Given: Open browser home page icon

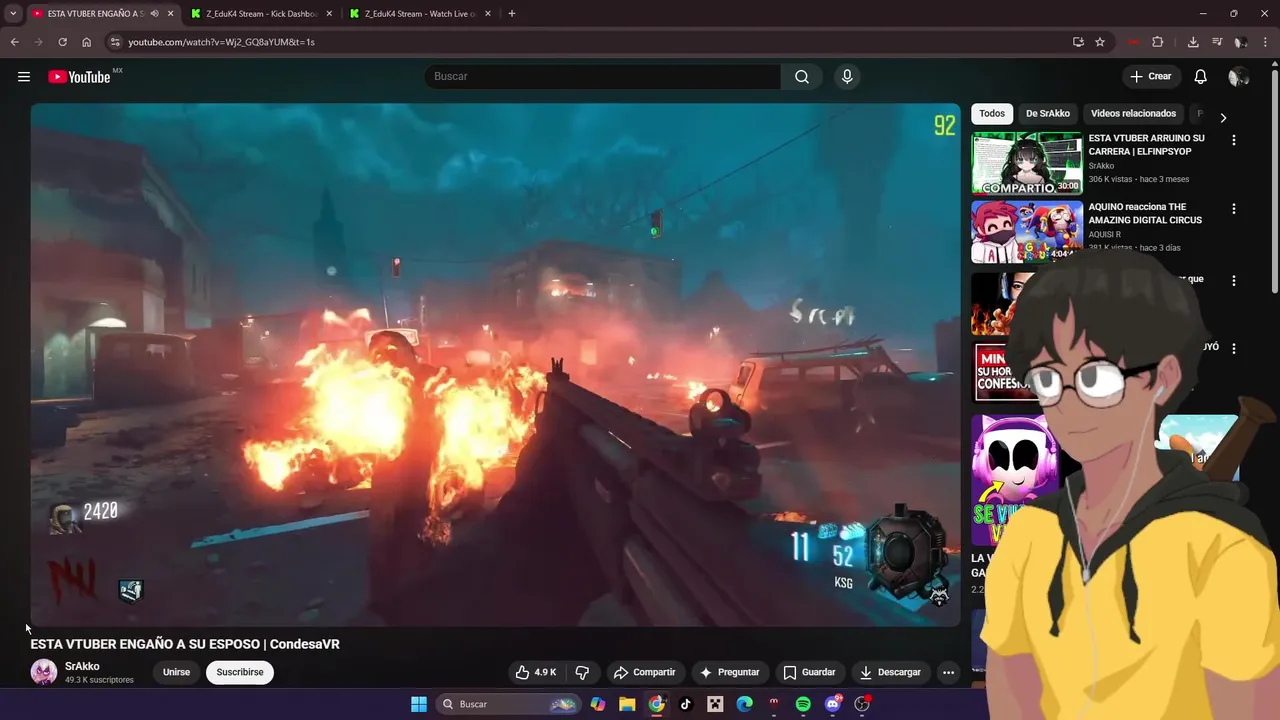Looking at the screenshot, I should coord(86,42).
